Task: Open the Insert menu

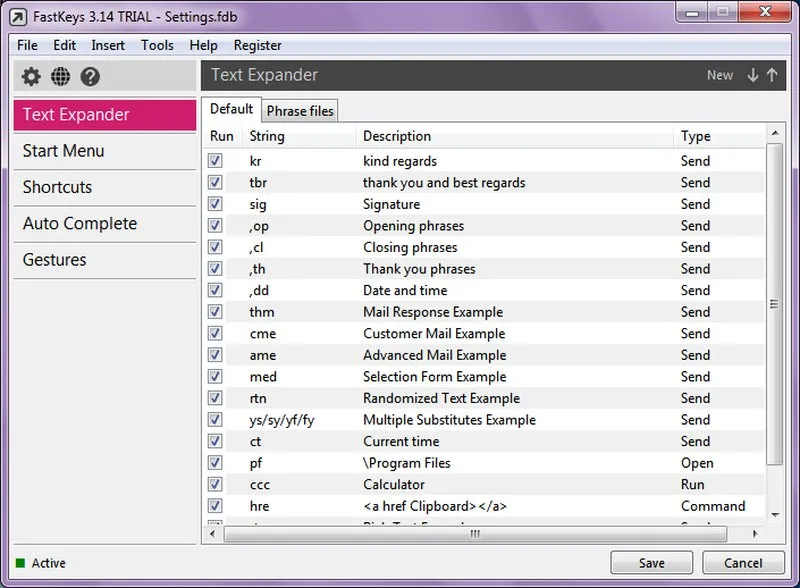Action: 108,45
